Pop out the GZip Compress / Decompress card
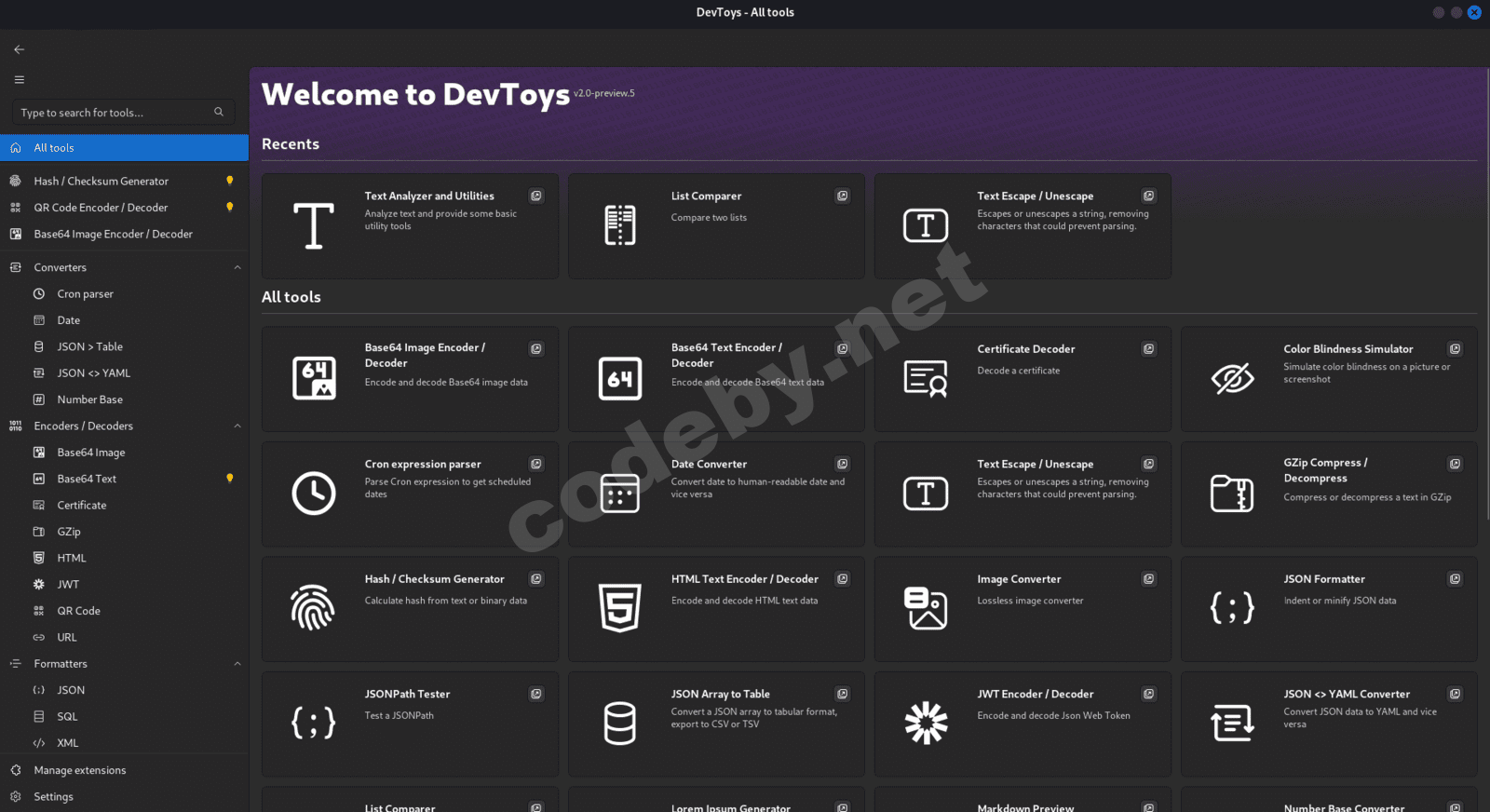1490x812 pixels. 1456,464
